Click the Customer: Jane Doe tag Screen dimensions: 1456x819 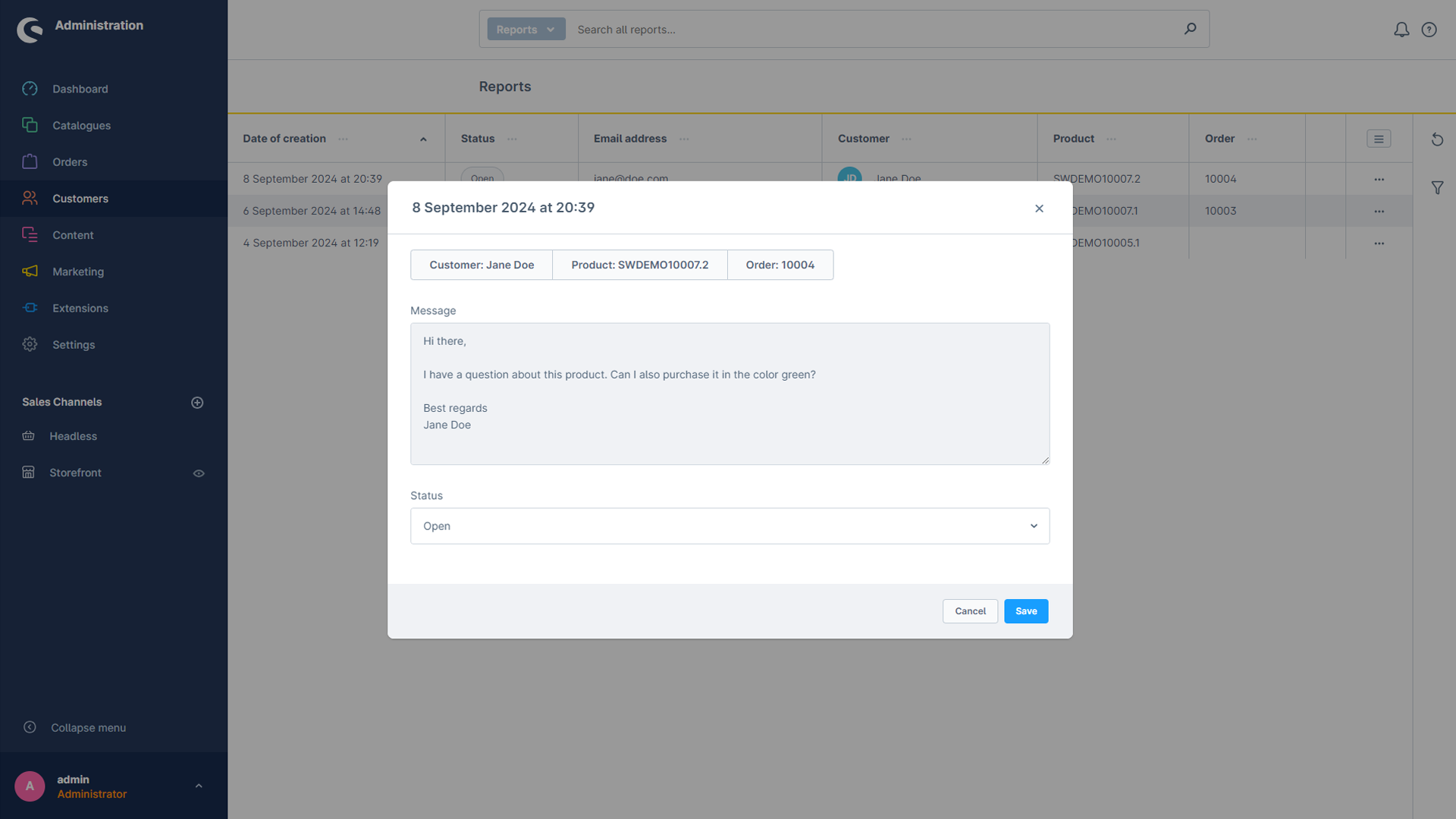pyautogui.click(x=481, y=264)
